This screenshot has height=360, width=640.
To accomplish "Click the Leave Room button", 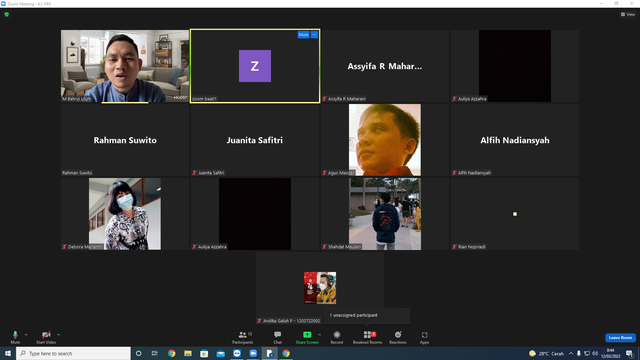I will (x=620, y=338).
